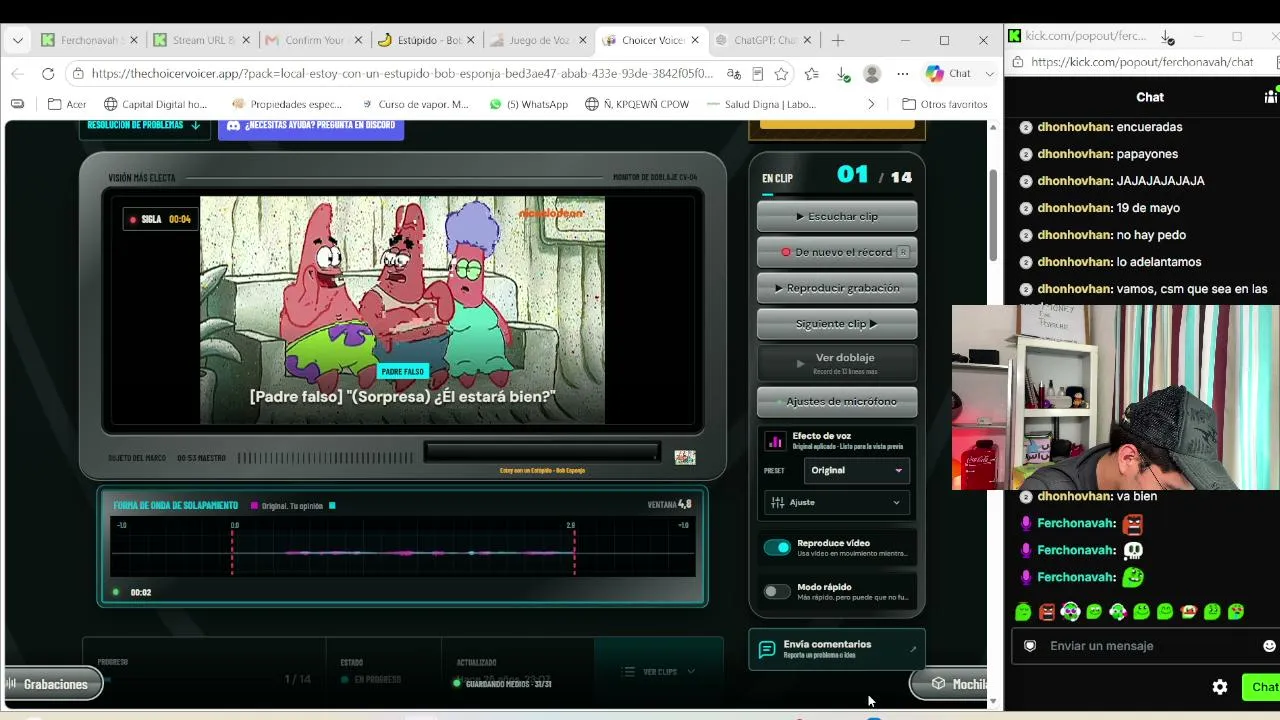Expand the Ajuste dropdown
Viewport: 1280px width, 720px height.
837,502
